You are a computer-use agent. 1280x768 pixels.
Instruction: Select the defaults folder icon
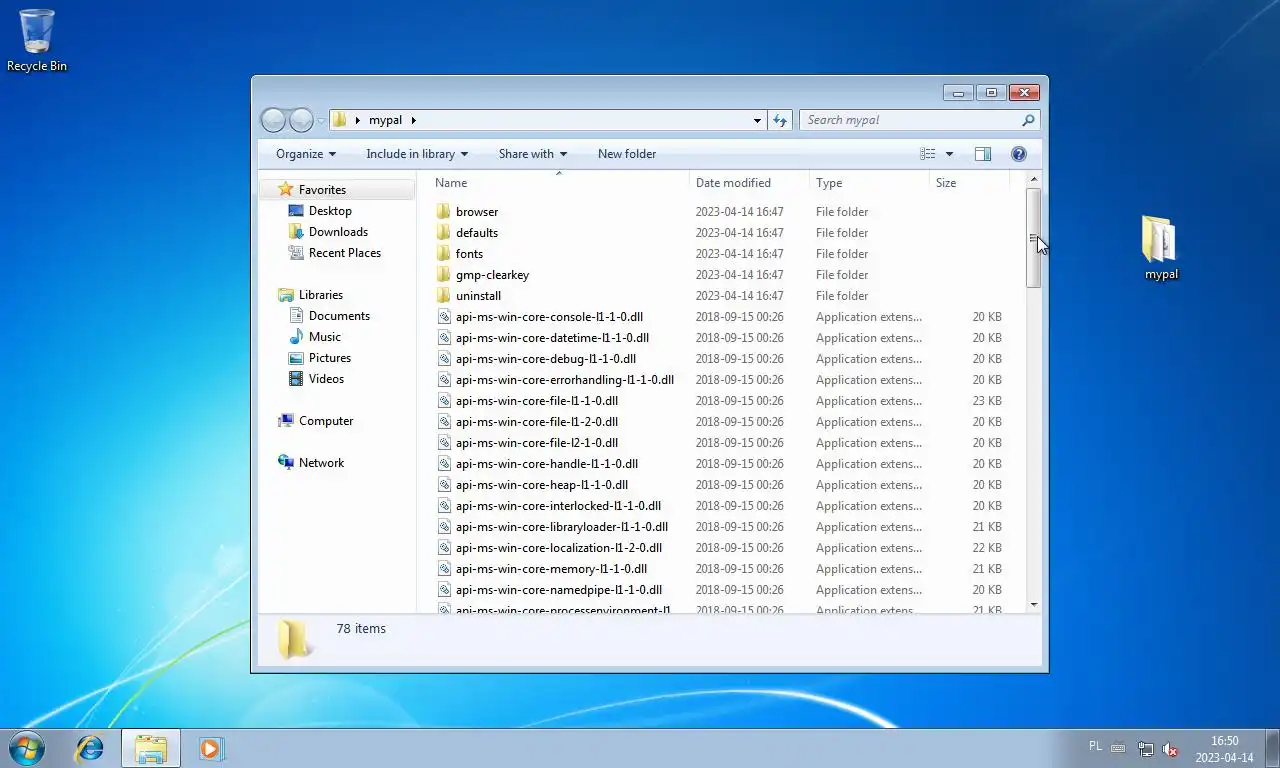(444, 233)
